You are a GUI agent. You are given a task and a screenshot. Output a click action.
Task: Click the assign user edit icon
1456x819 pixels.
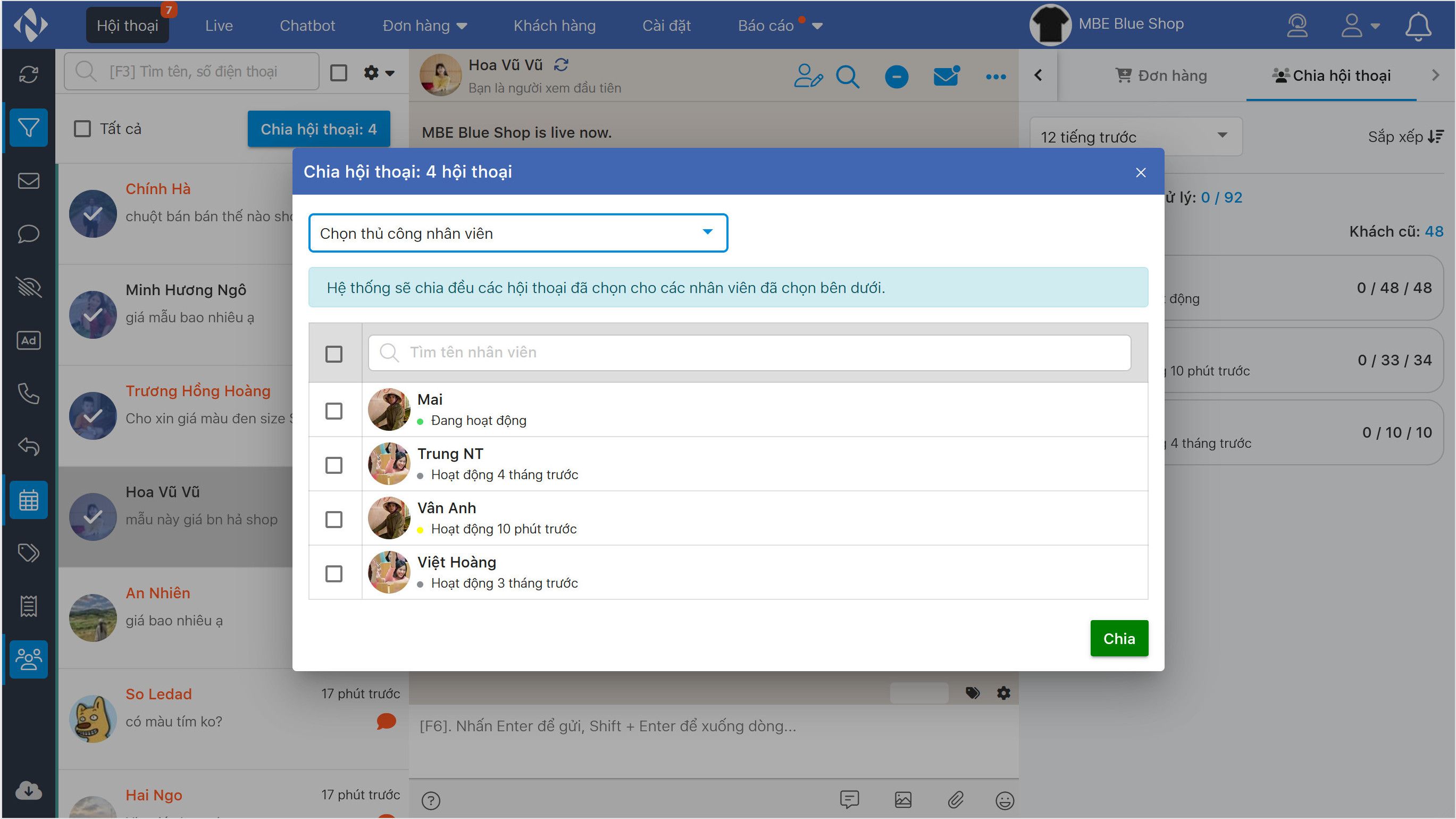(x=808, y=76)
